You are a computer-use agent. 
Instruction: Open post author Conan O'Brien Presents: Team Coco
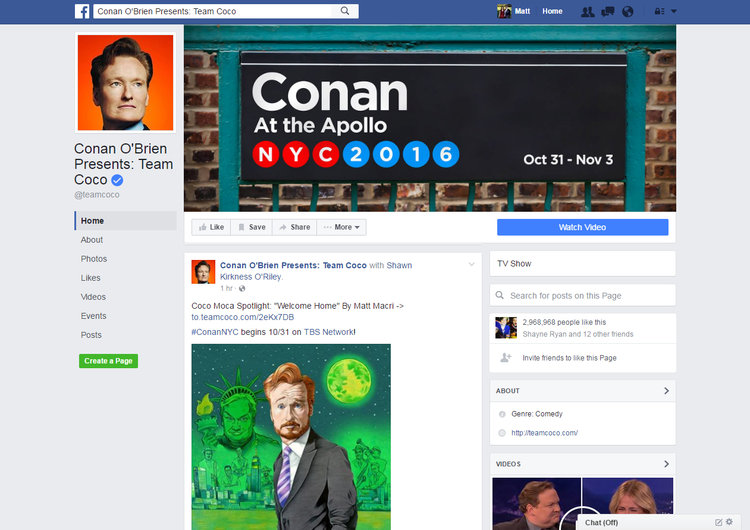(293, 265)
